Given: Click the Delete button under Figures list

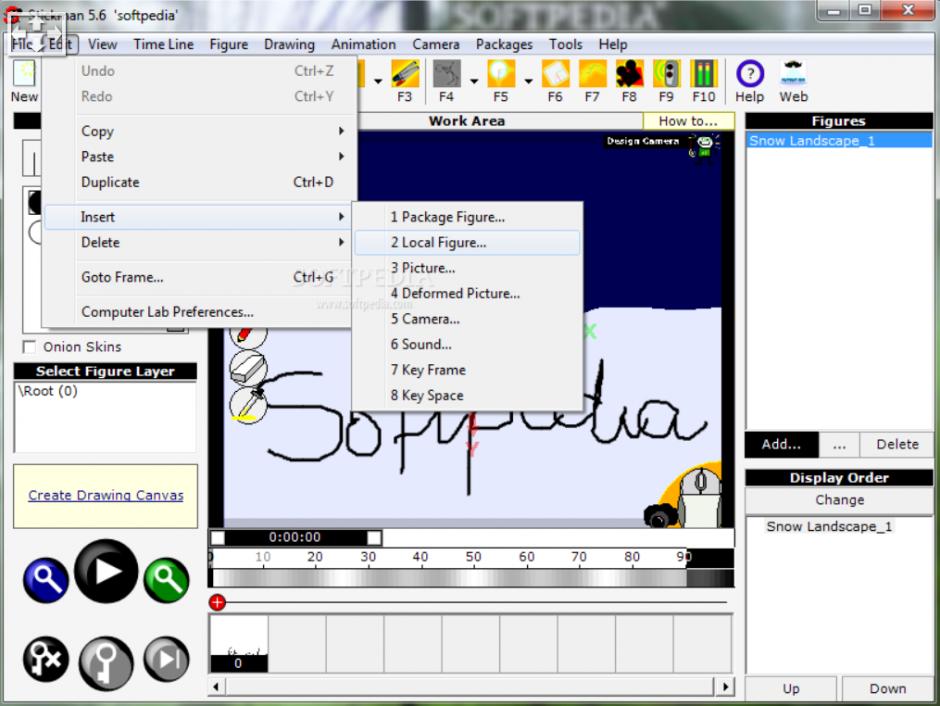Looking at the screenshot, I should (x=897, y=444).
